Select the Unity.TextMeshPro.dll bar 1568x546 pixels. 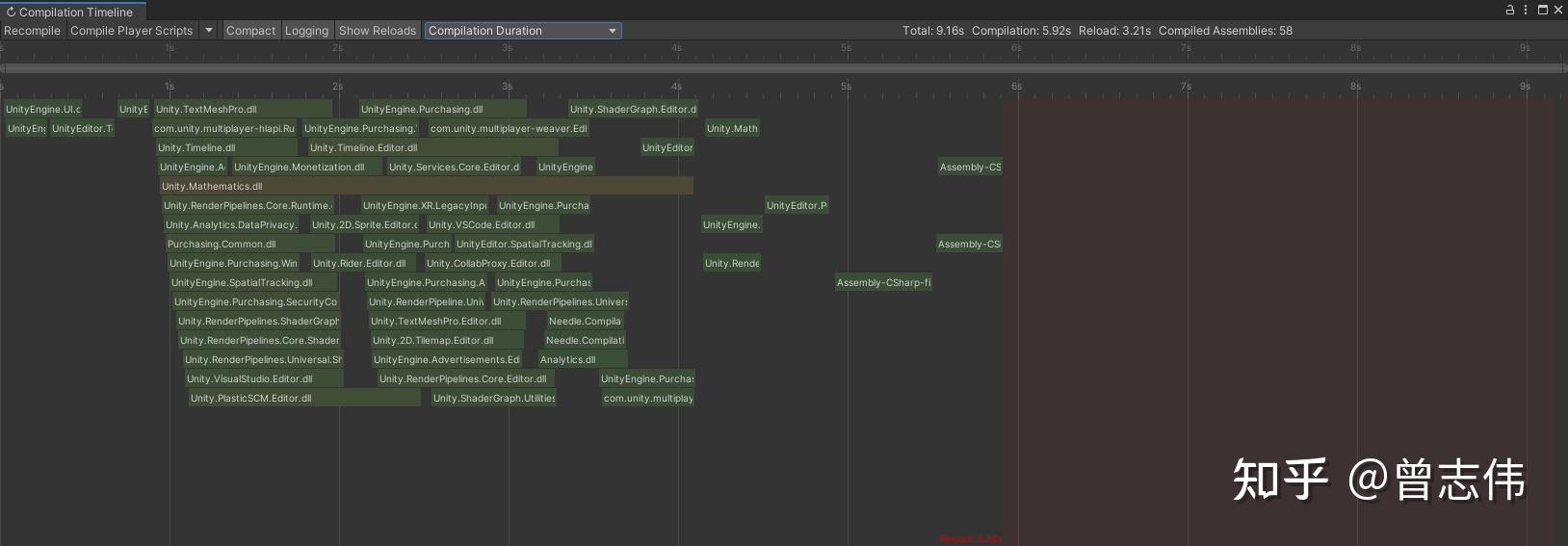click(x=243, y=109)
